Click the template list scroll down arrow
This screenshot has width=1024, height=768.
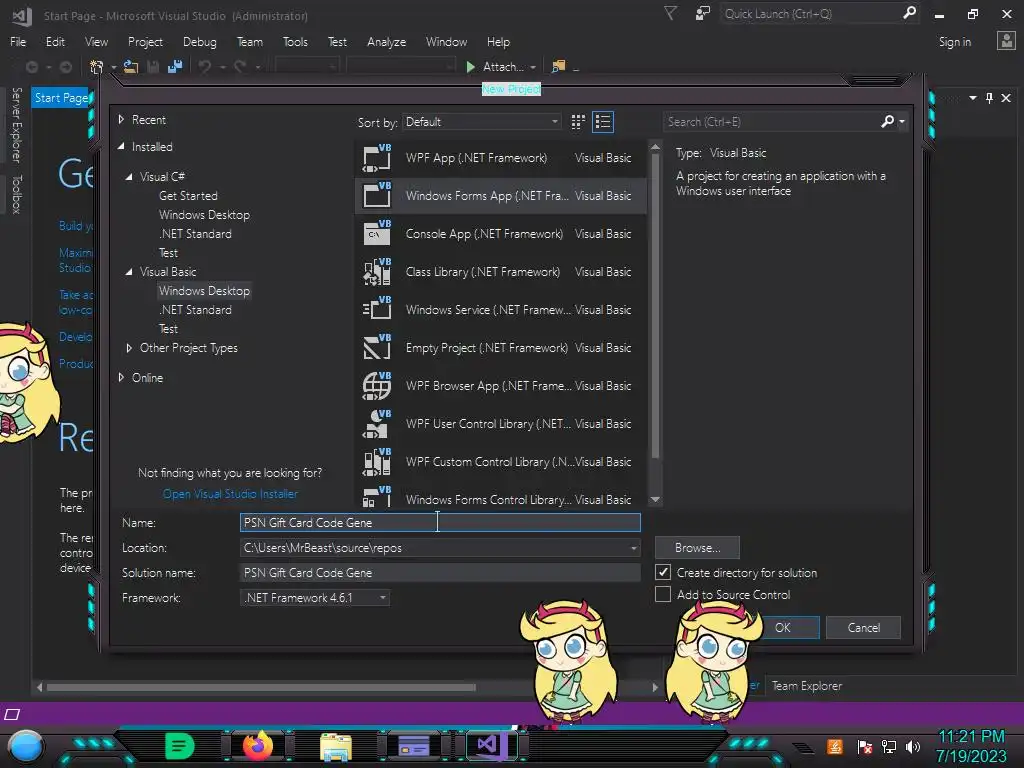[x=655, y=500]
